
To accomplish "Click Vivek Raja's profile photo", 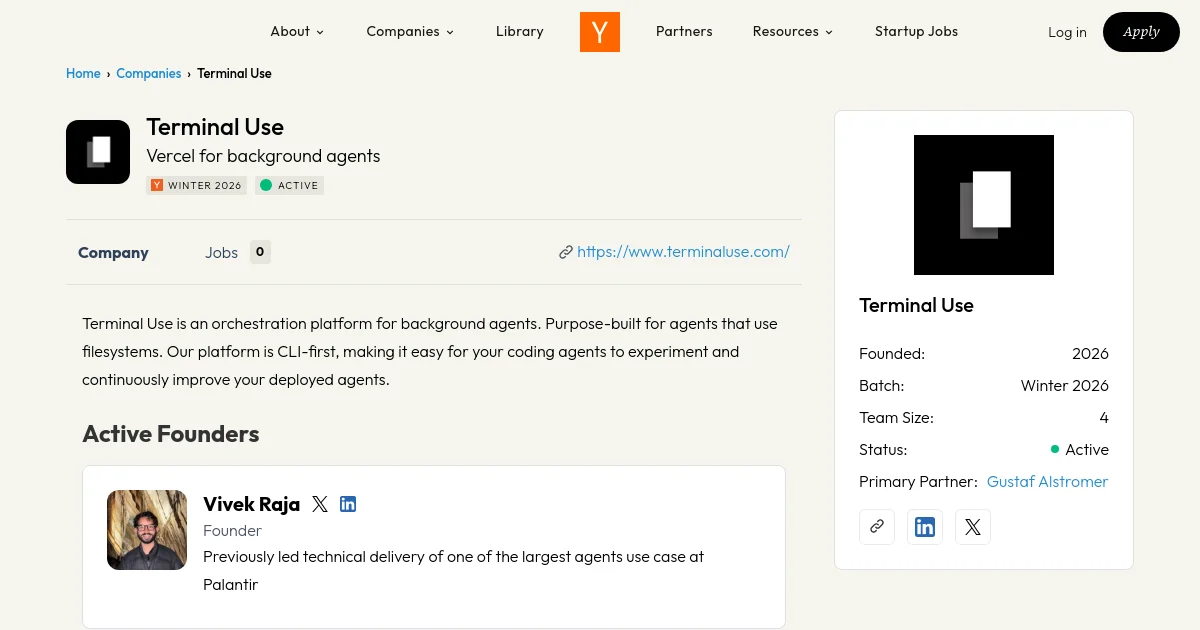I will coord(147,530).
